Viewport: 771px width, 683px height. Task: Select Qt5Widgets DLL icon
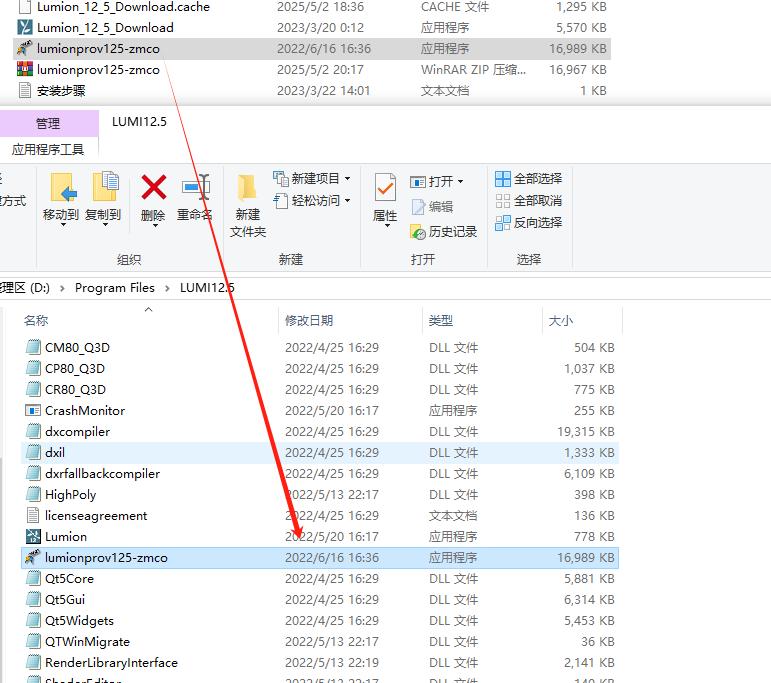tap(33, 621)
